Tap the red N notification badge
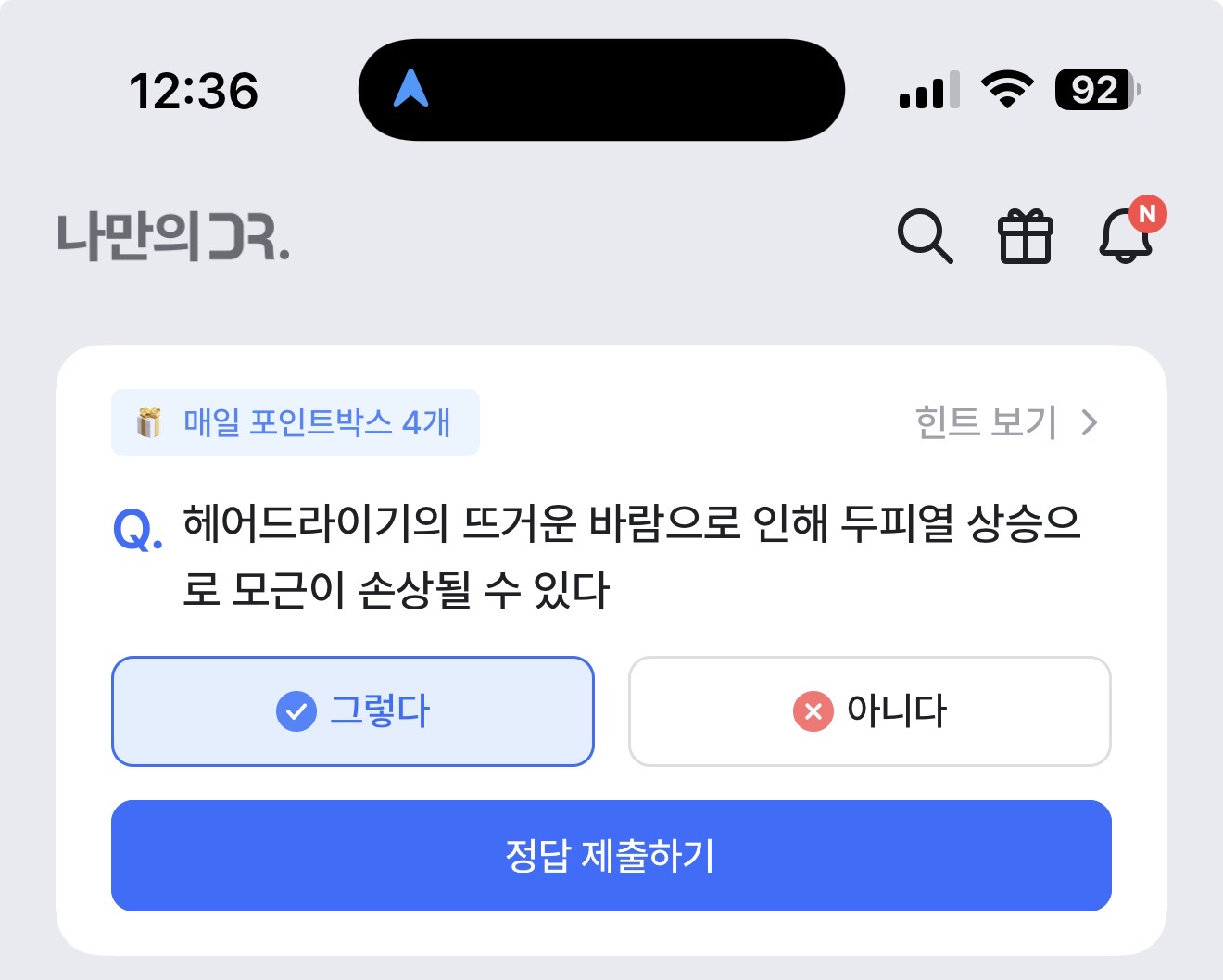Image resolution: width=1223 pixels, height=980 pixels. coord(1147,215)
